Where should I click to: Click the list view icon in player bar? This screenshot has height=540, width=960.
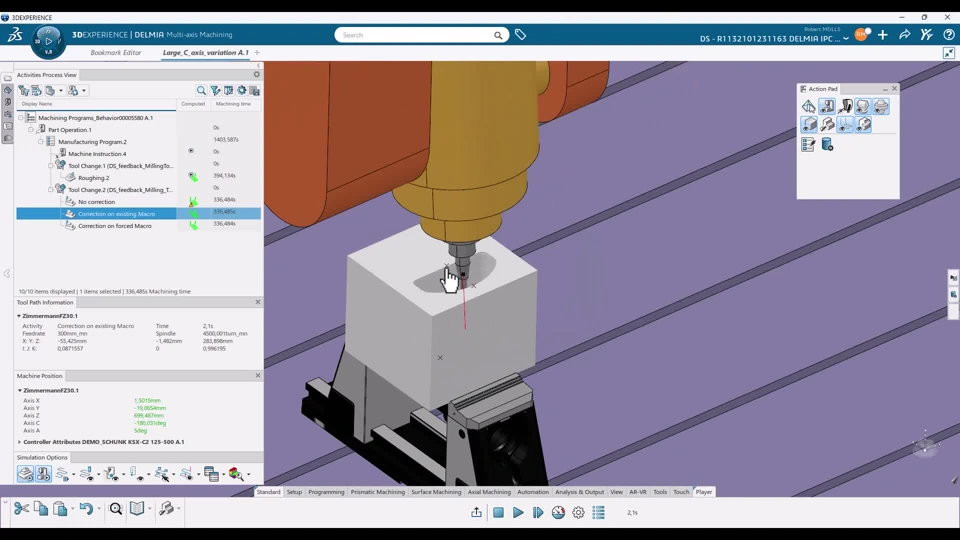[x=598, y=512]
